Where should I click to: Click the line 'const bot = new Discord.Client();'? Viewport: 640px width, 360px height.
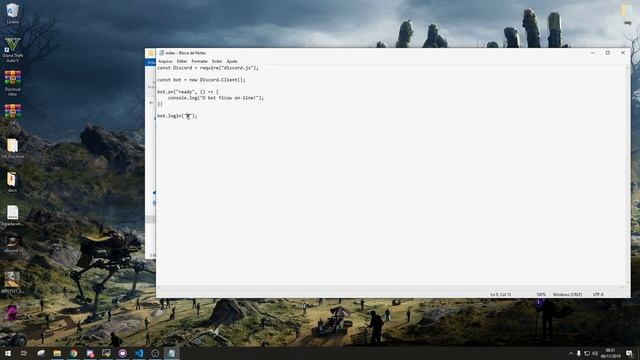pyautogui.click(x=201, y=80)
